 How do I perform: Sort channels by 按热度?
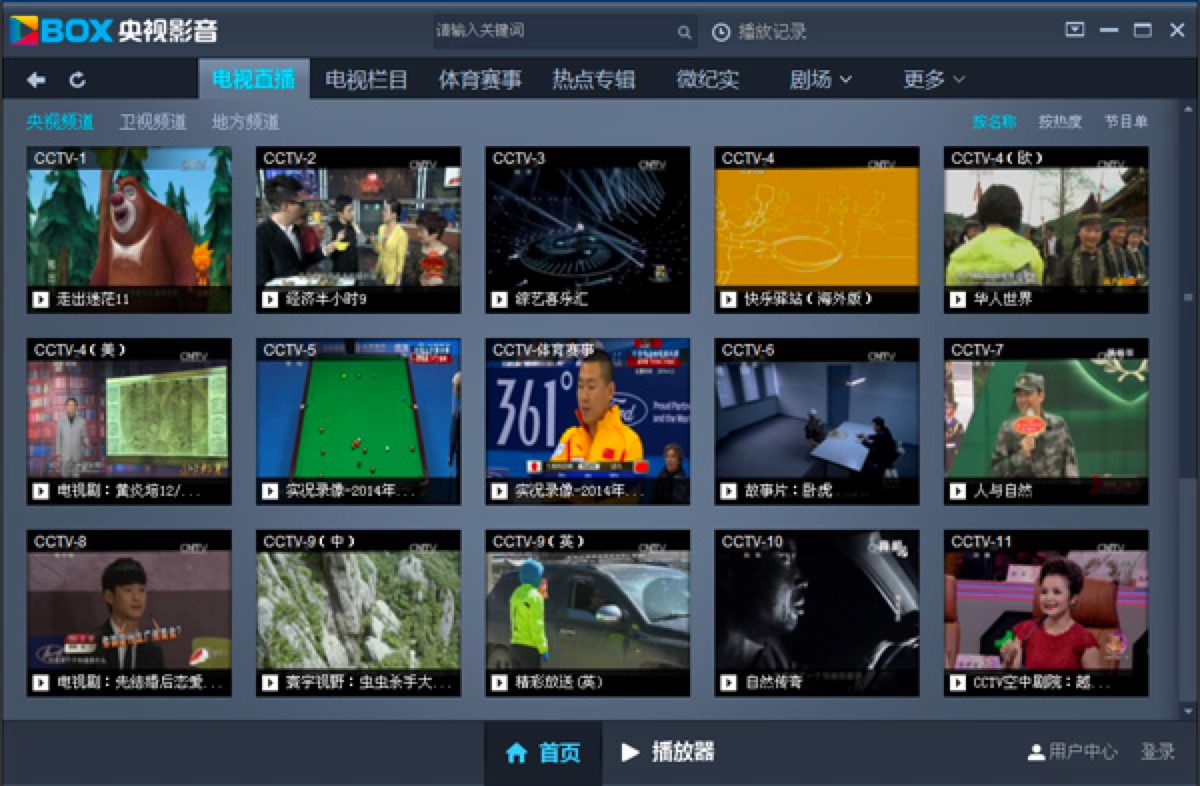pos(1059,122)
